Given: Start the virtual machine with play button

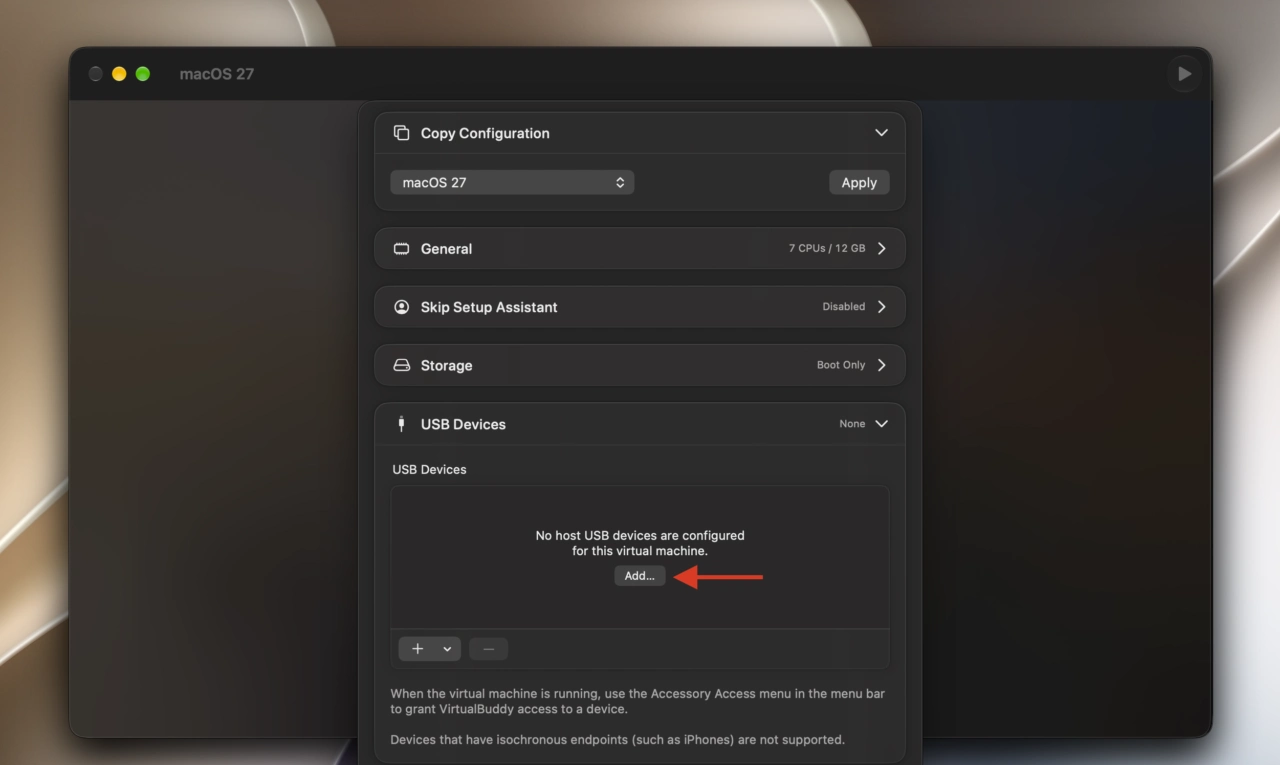Looking at the screenshot, I should coord(1184,74).
